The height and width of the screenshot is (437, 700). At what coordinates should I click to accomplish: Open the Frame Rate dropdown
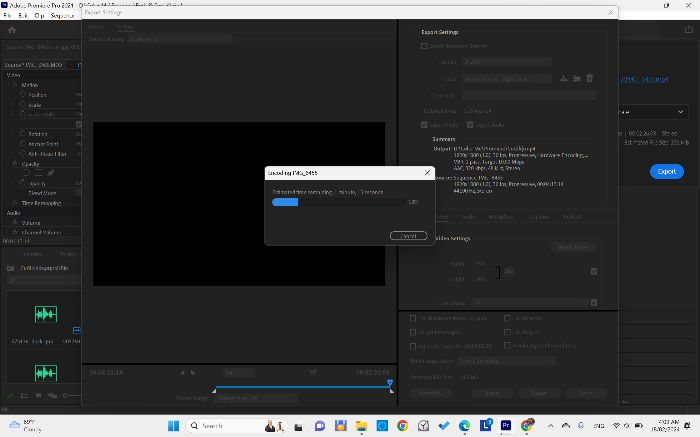(x=529, y=303)
